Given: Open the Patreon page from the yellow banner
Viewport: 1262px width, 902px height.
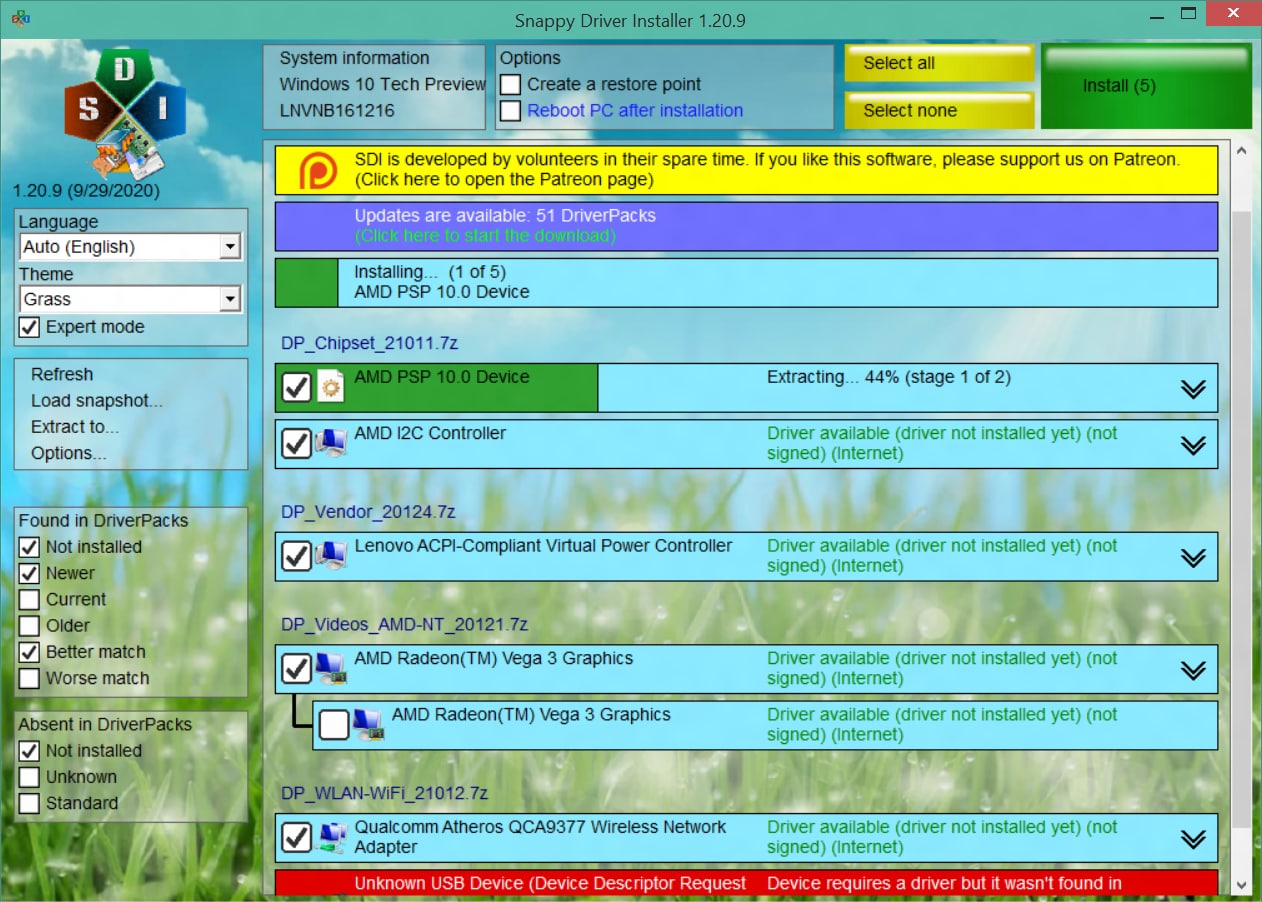Looking at the screenshot, I should pyautogui.click(x=746, y=170).
